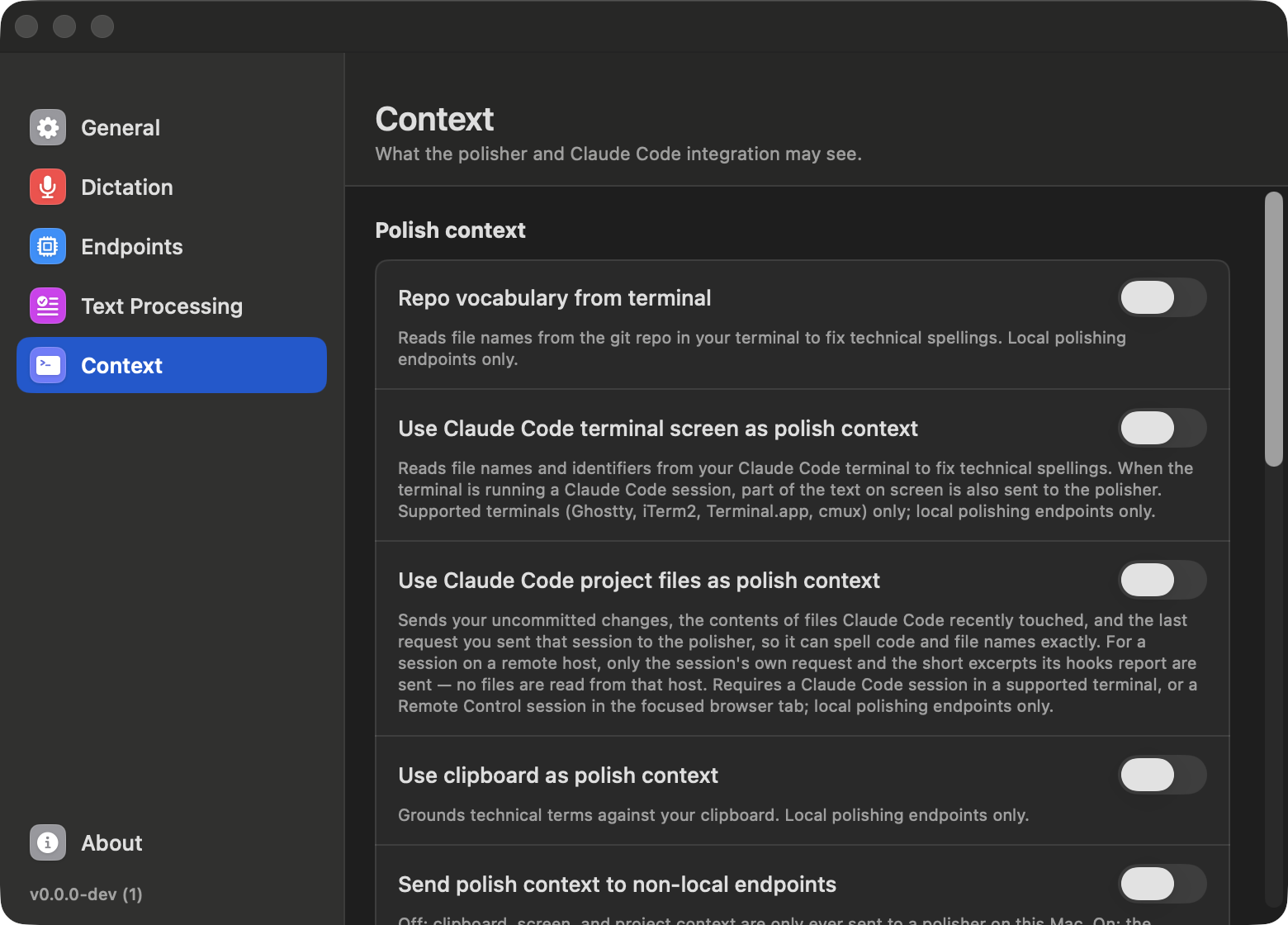Turn on clipboard as polish context

(x=1163, y=775)
